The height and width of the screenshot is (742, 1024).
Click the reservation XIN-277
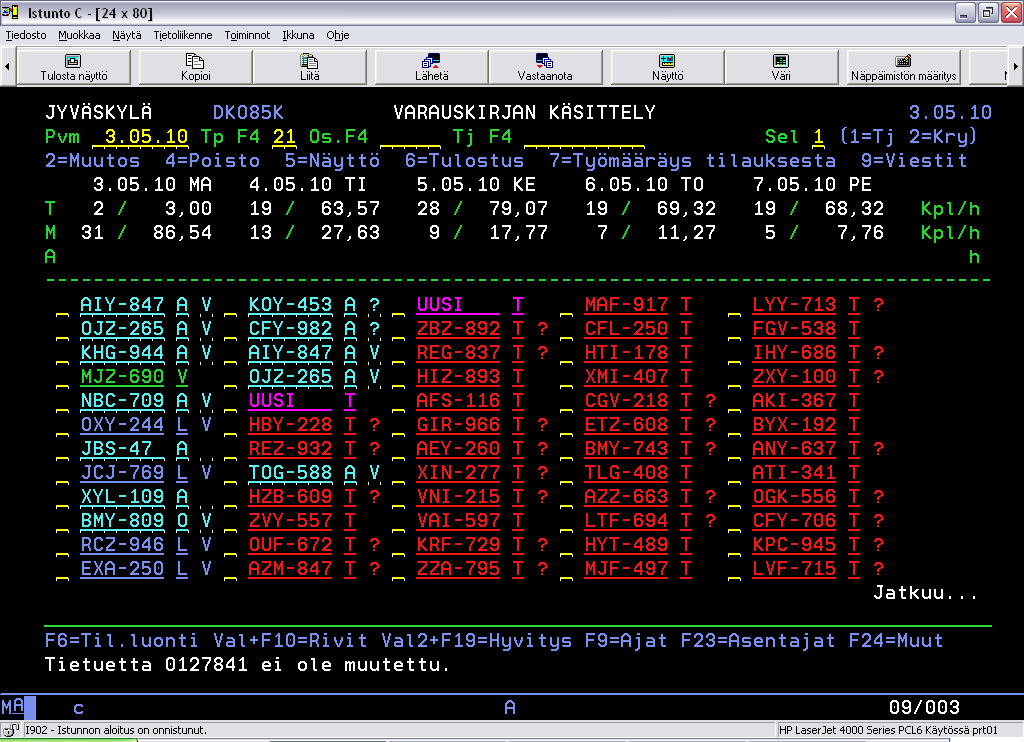(x=458, y=473)
